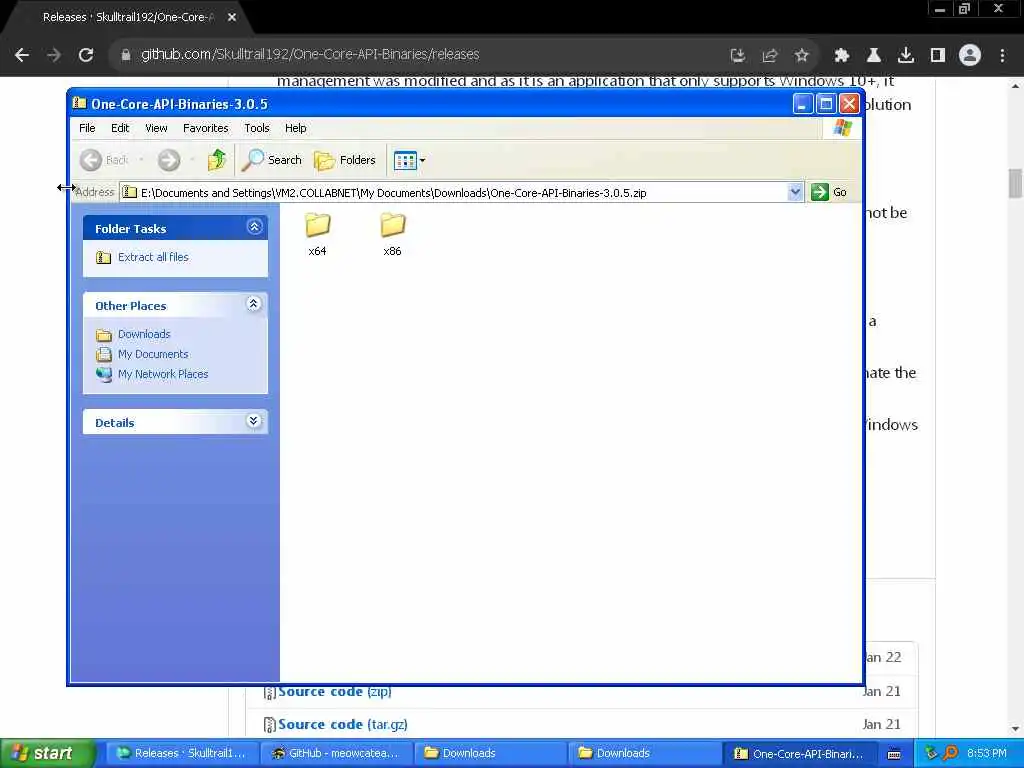Click the Go button

pyautogui.click(x=829, y=192)
